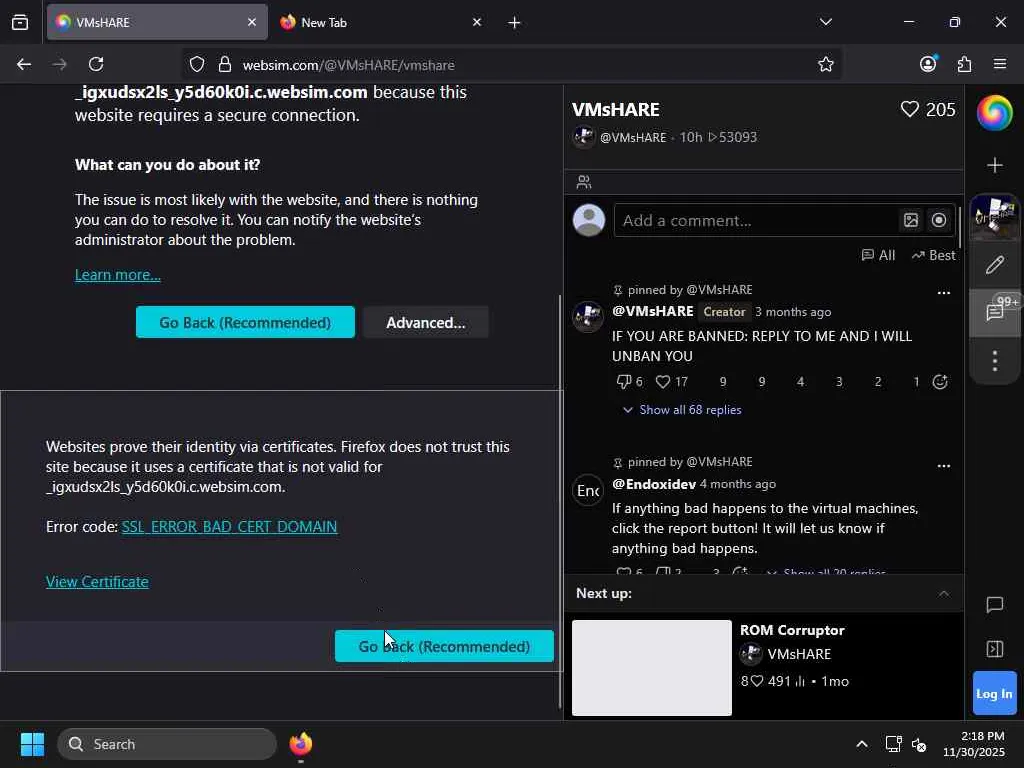Open Firefox from the taskbar

coord(300,744)
